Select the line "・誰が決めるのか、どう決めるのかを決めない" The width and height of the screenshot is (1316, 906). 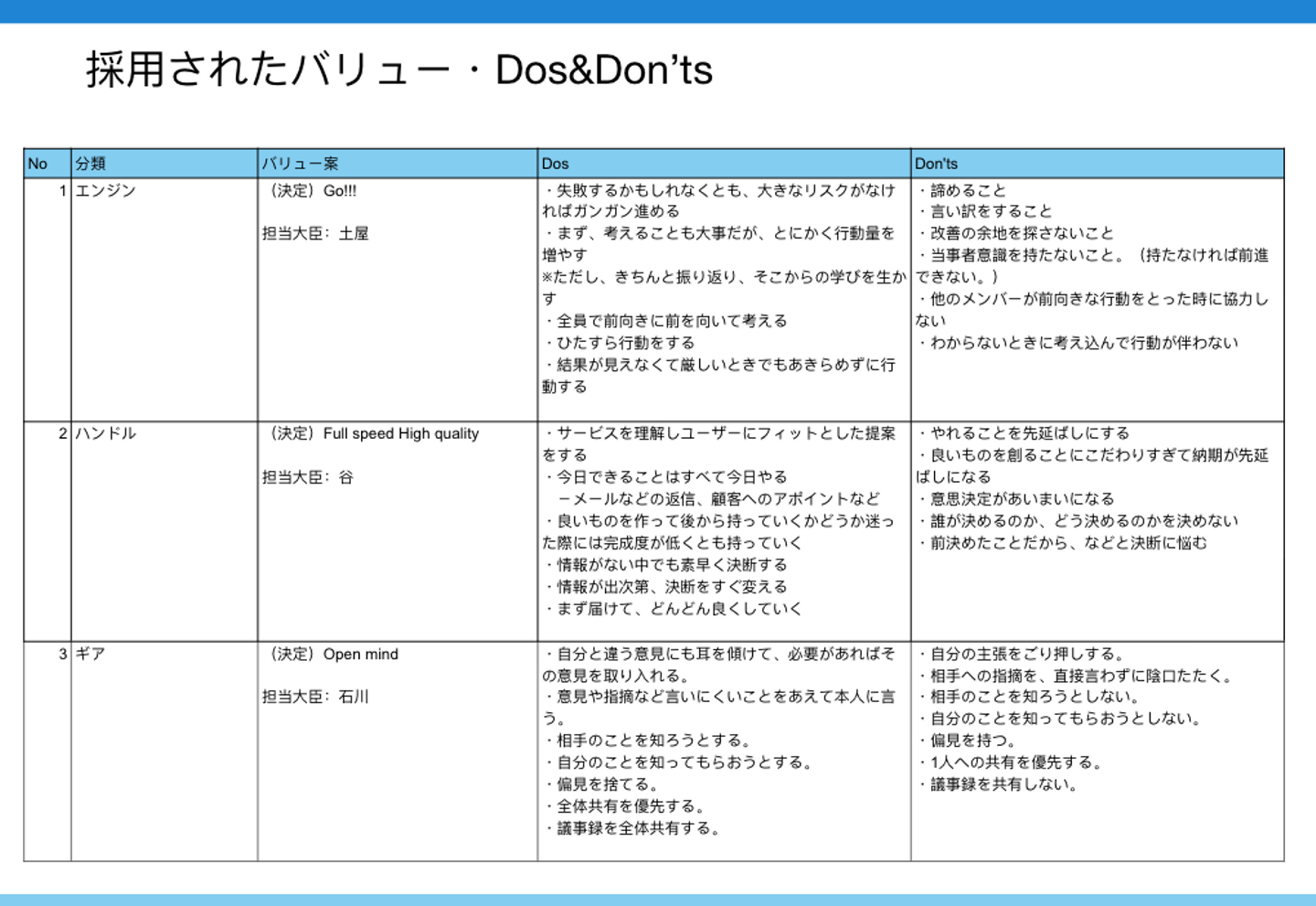tap(1078, 521)
